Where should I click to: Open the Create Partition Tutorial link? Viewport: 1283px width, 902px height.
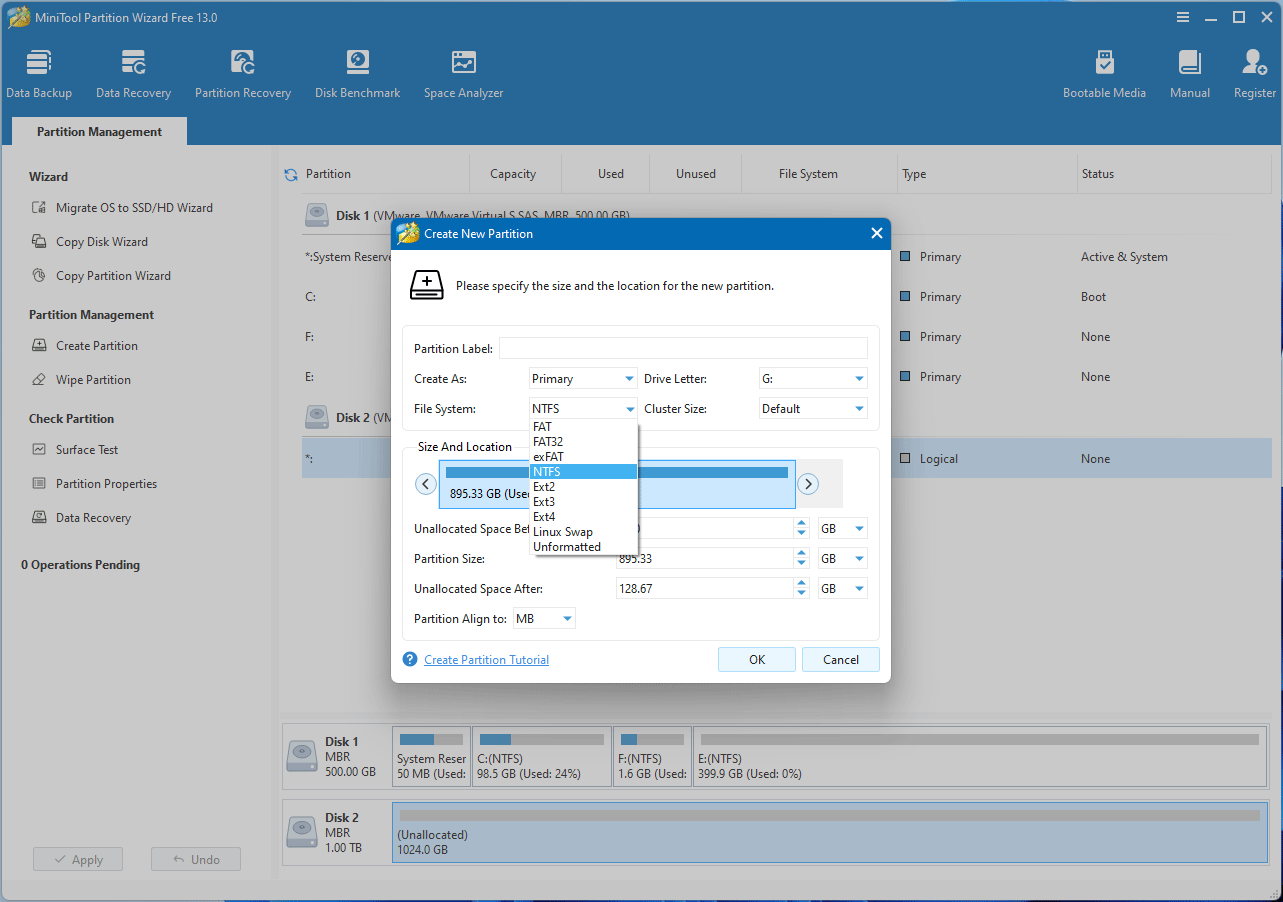click(486, 660)
